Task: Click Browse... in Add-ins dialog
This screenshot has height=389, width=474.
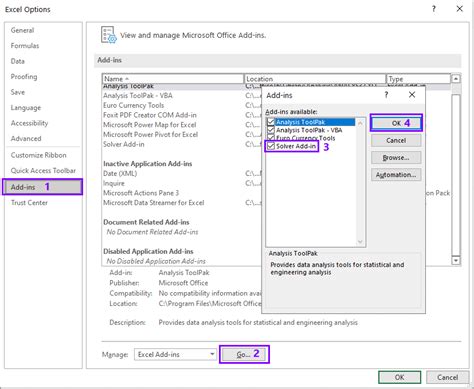Action: coord(396,158)
